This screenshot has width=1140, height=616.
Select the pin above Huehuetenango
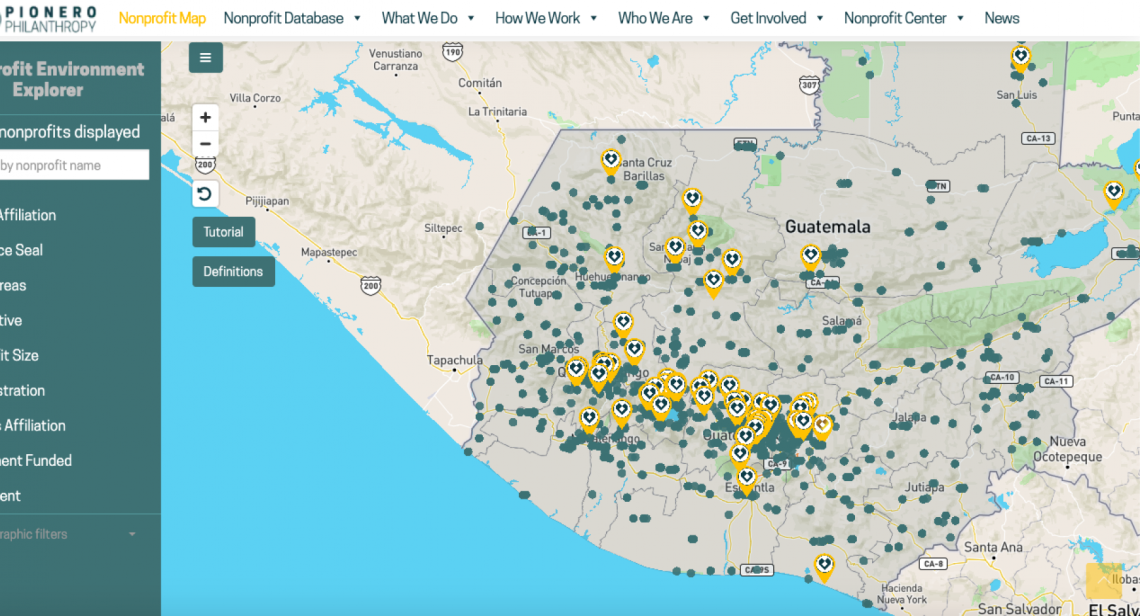tap(614, 258)
